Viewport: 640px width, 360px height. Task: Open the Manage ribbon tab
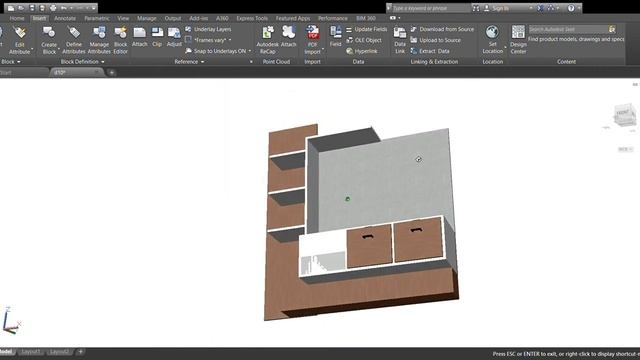click(147, 18)
